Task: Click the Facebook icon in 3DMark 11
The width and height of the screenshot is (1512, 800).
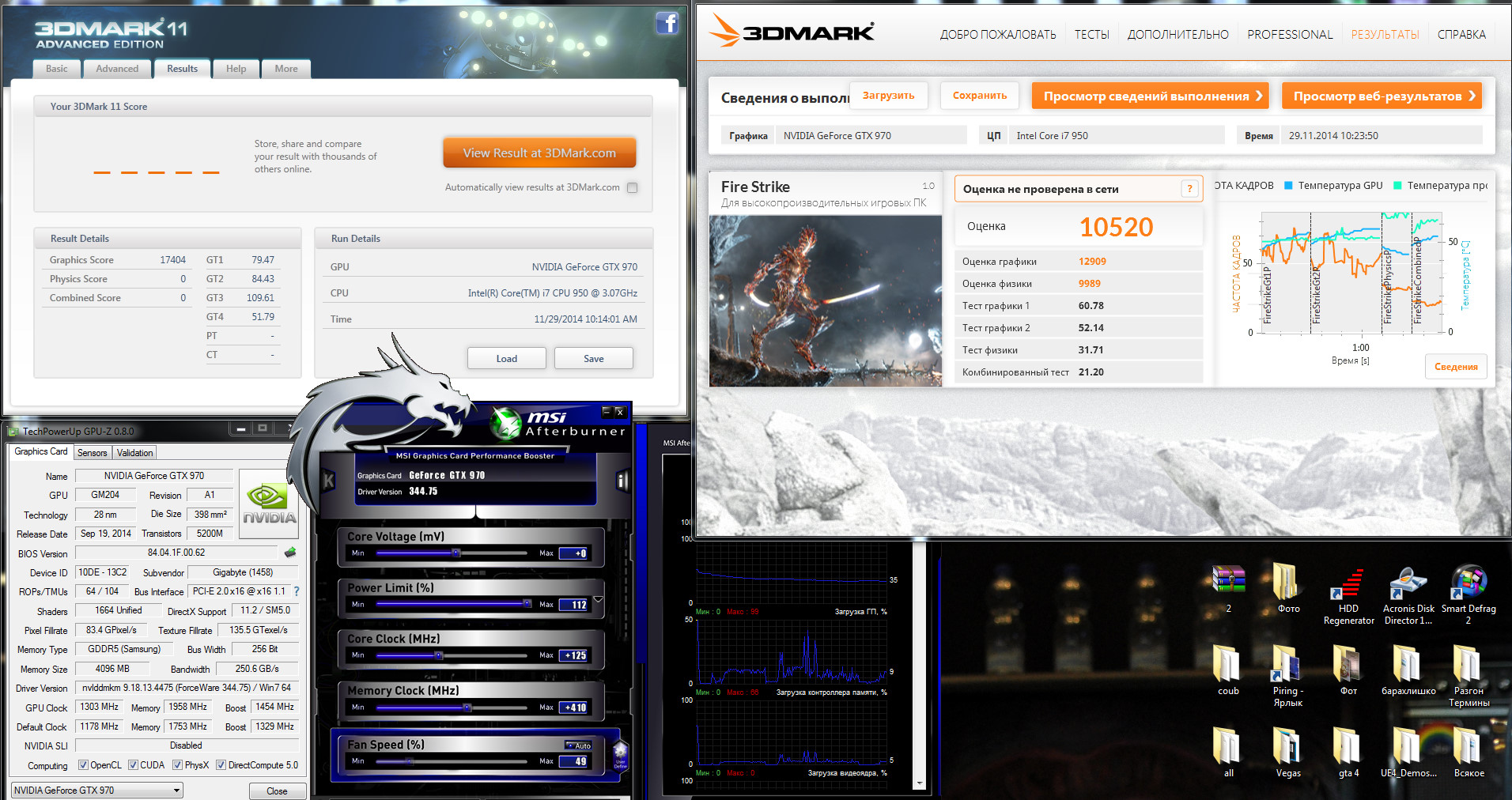Action: click(667, 24)
